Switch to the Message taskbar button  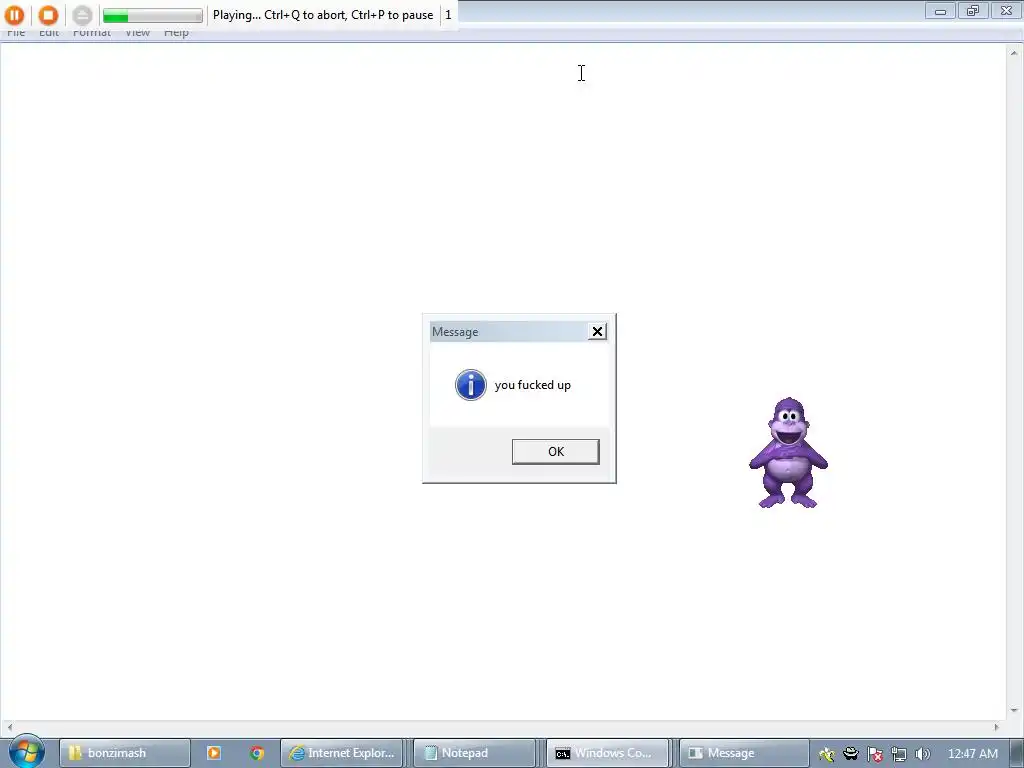(x=744, y=753)
